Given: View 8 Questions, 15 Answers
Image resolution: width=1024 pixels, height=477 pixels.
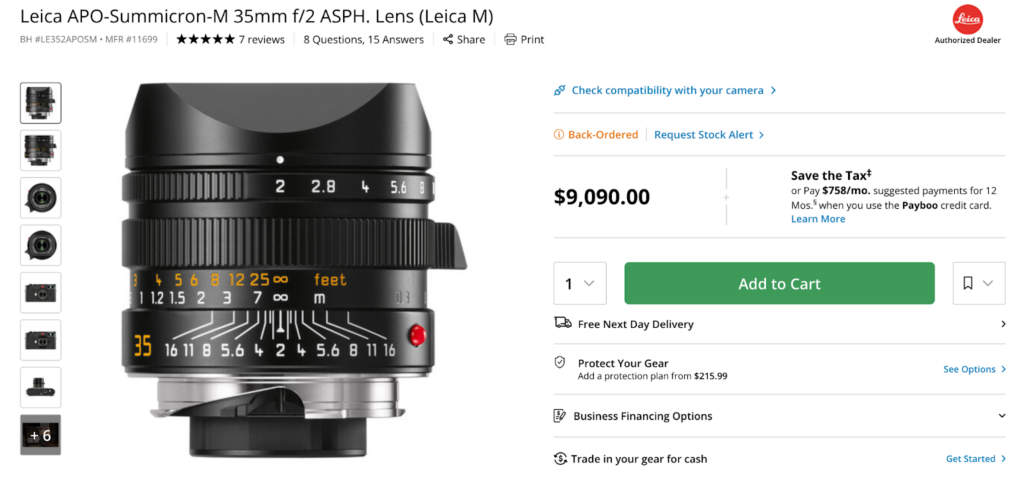Looking at the screenshot, I should [x=363, y=40].
